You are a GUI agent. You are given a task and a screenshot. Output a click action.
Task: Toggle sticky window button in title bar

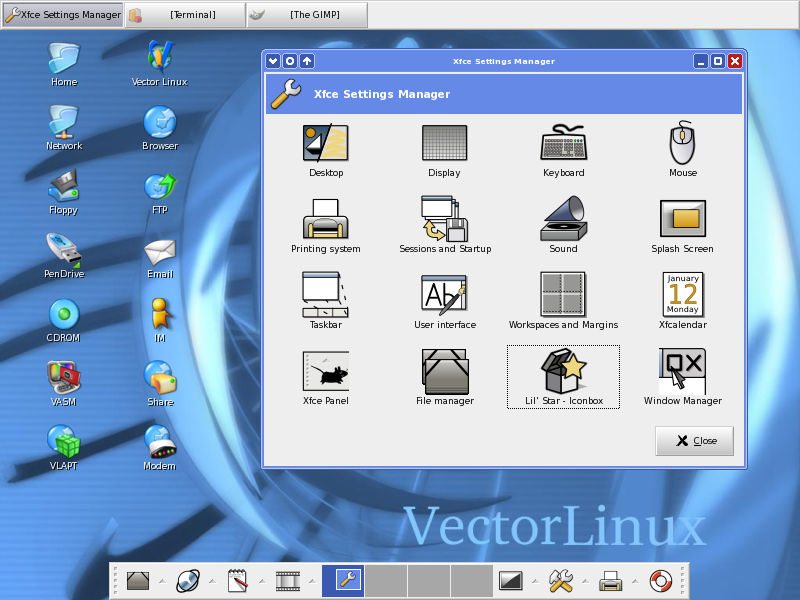(290, 61)
